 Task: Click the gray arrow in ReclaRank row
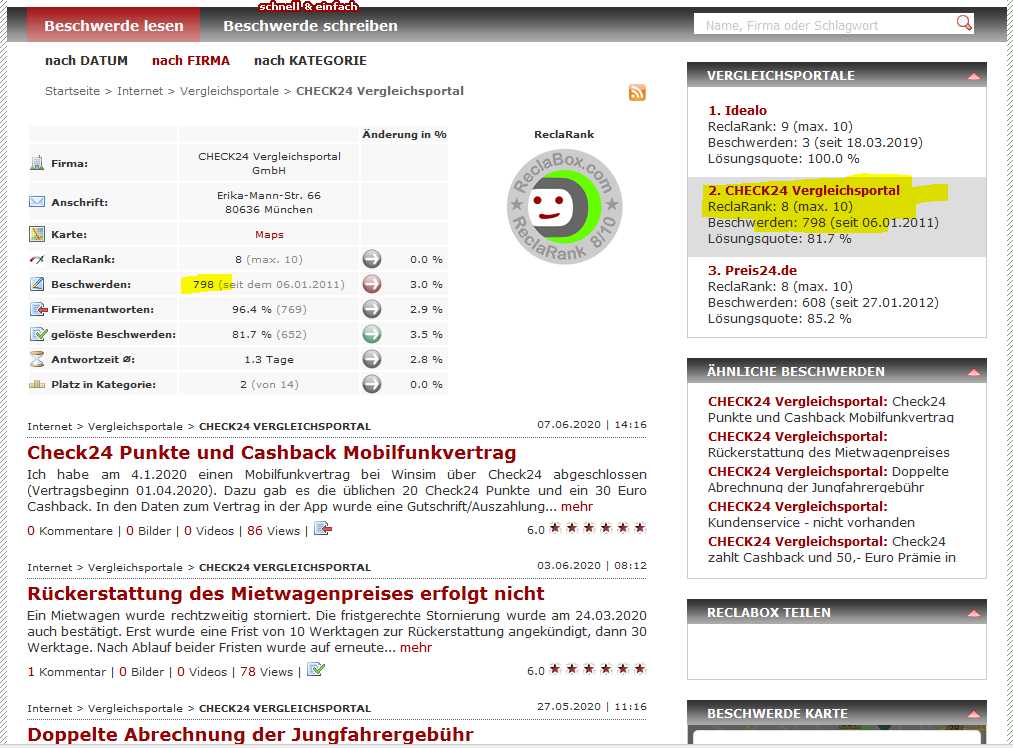(x=372, y=259)
